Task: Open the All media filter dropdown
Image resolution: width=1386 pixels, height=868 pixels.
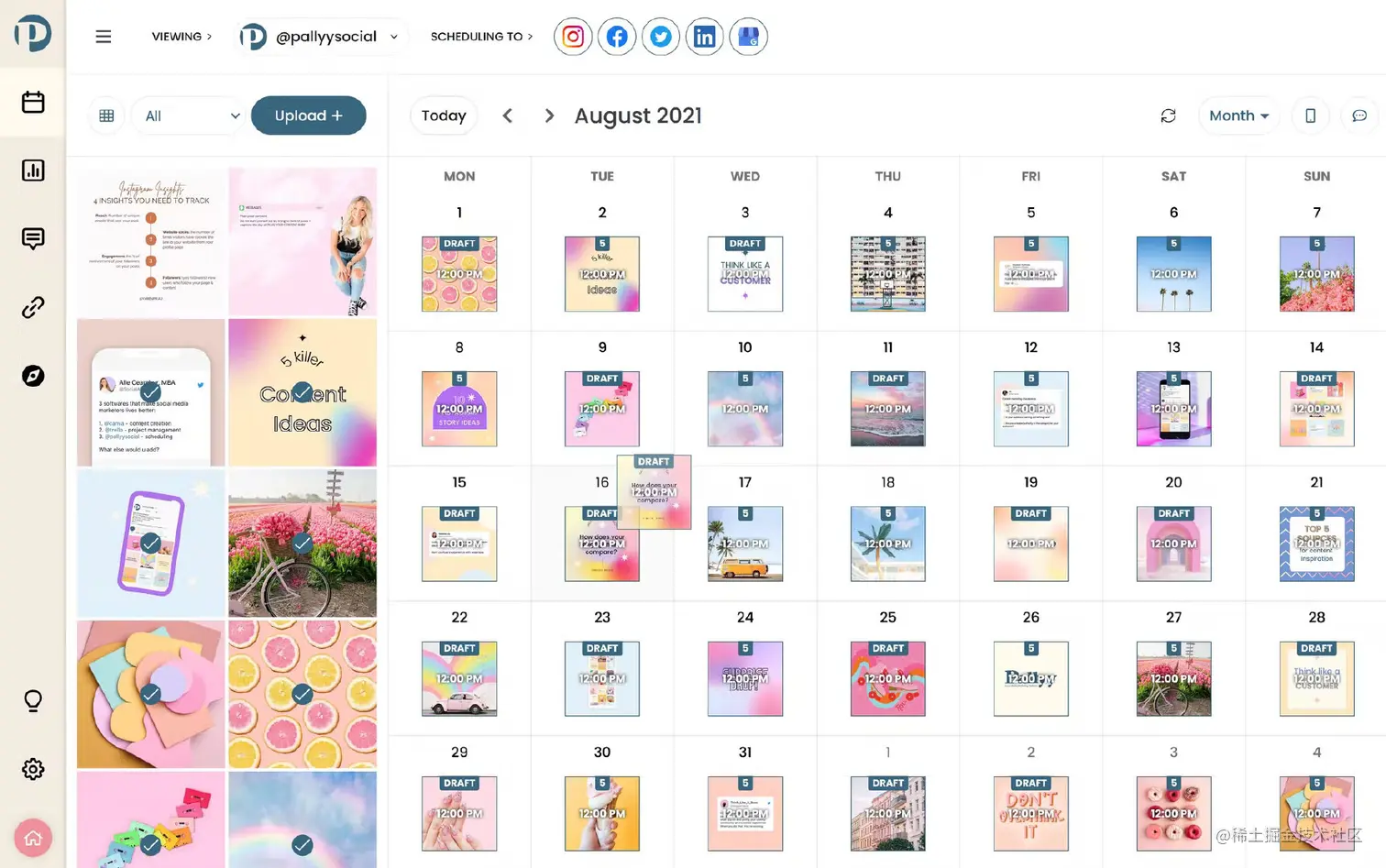Action: click(x=188, y=115)
